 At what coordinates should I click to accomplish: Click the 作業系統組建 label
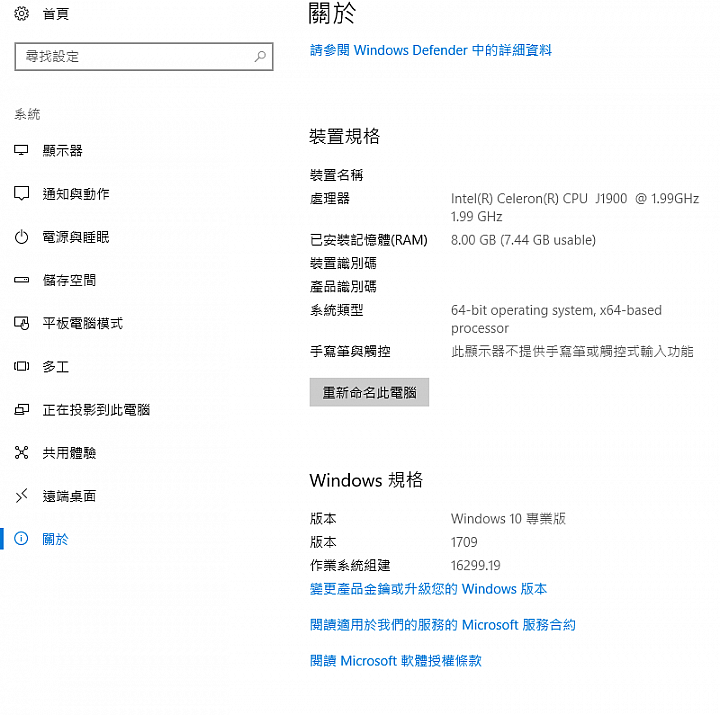350,565
